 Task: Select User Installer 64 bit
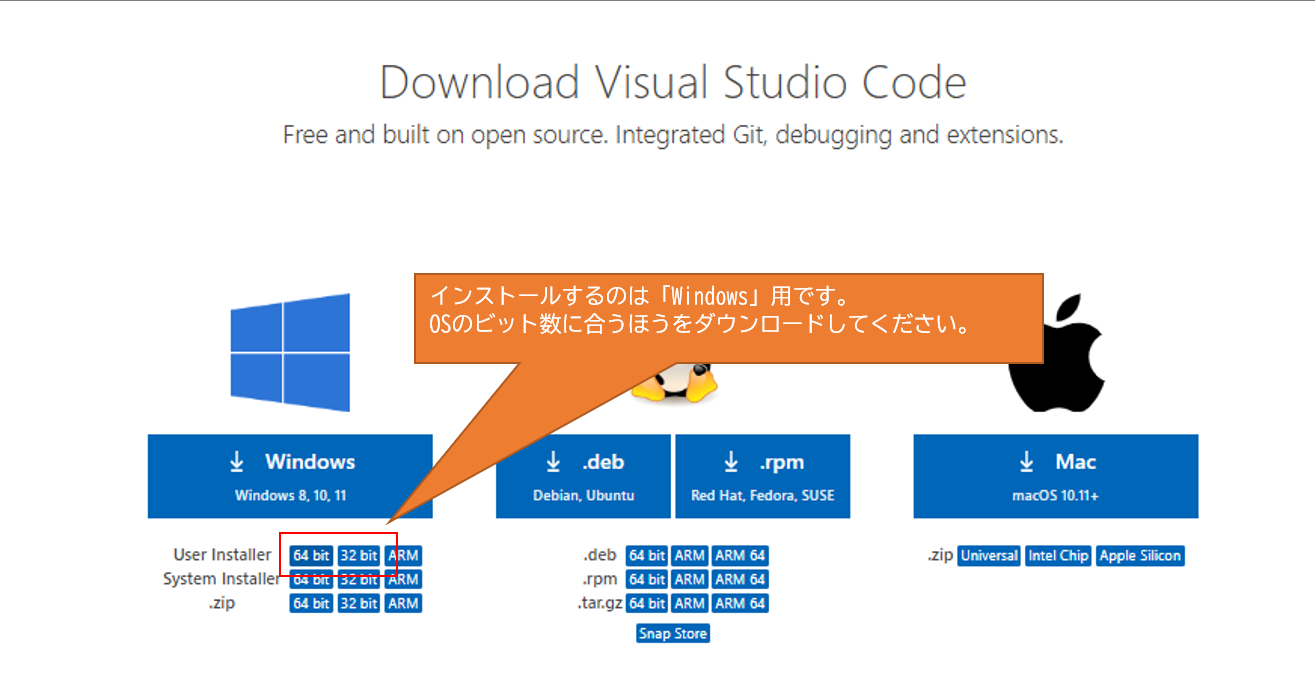(x=311, y=555)
